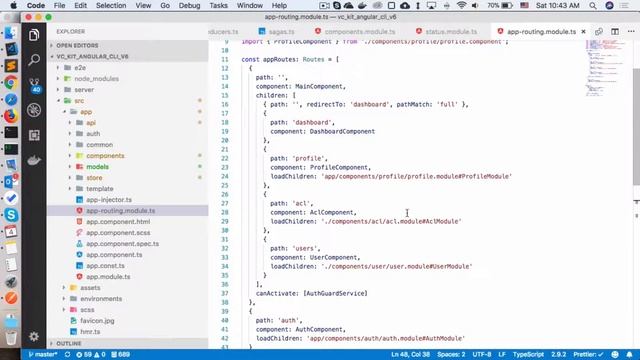This screenshot has width=640, height=360.
Task: Expand the components folder
Action: [105, 156]
